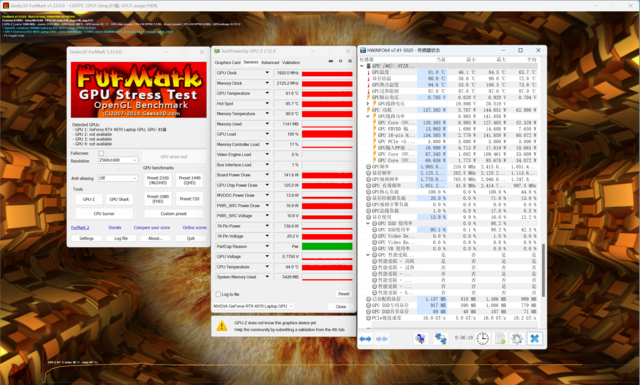Open FurMark CPU burner tool
Viewport: 640px width, 385px height.
(x=104, y=214)
